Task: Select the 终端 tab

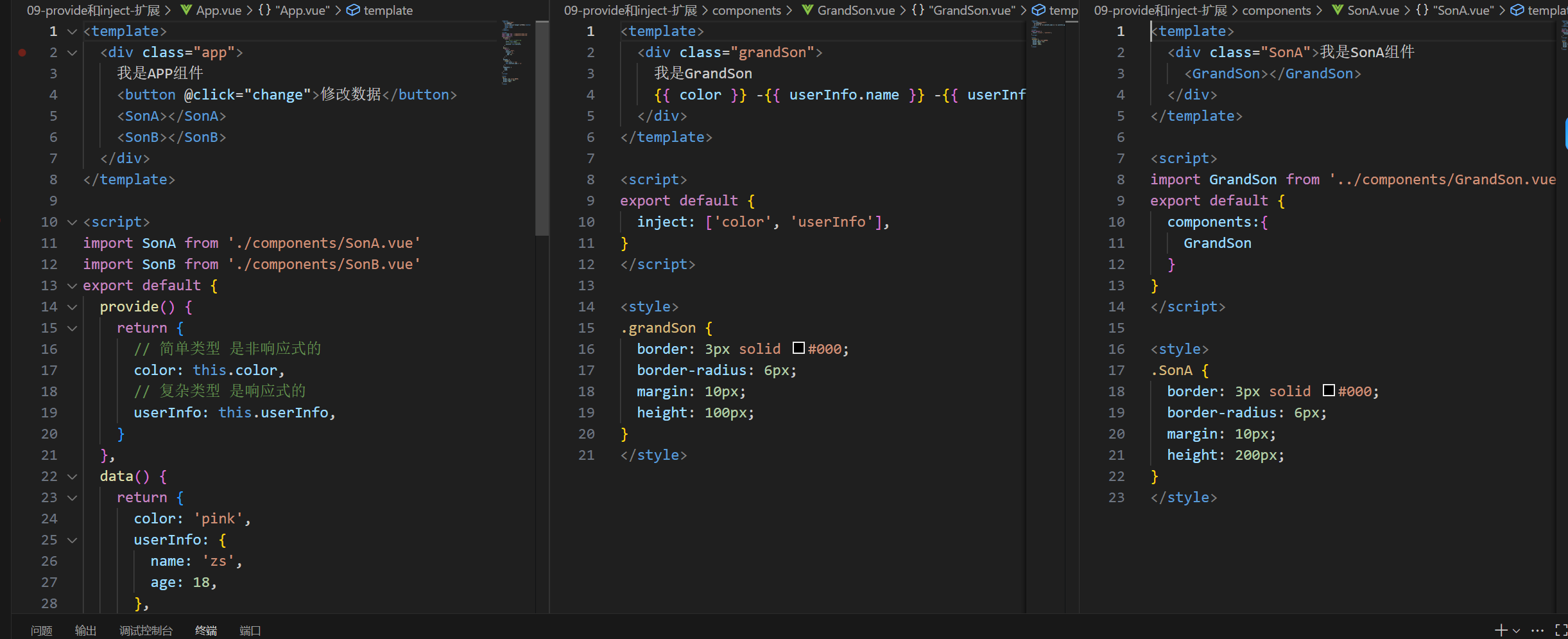Action: tap(206, 631)
